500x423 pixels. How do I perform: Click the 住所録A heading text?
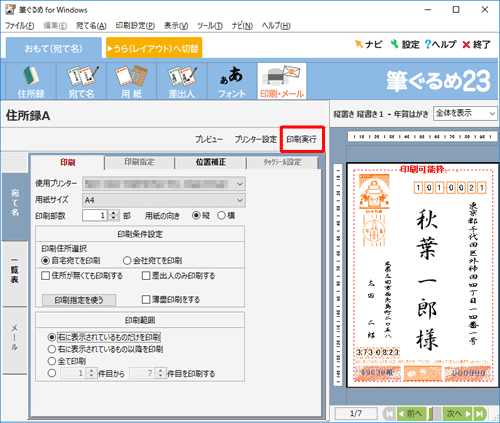28,116
